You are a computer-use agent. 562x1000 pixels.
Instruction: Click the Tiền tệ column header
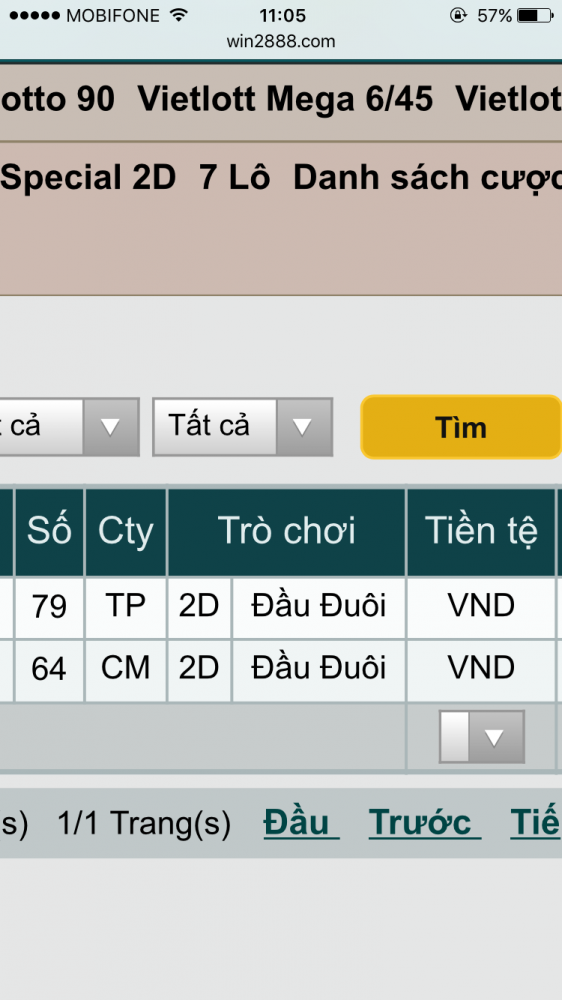pos(481,531)
